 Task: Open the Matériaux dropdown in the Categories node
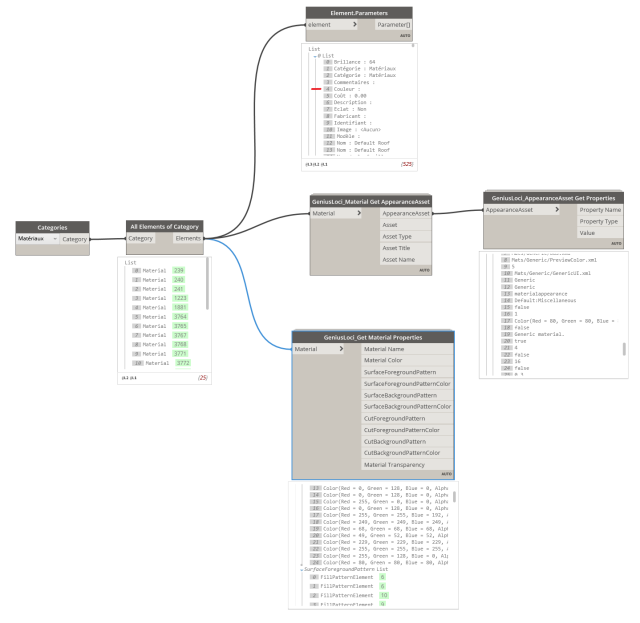tap(38, 239)
